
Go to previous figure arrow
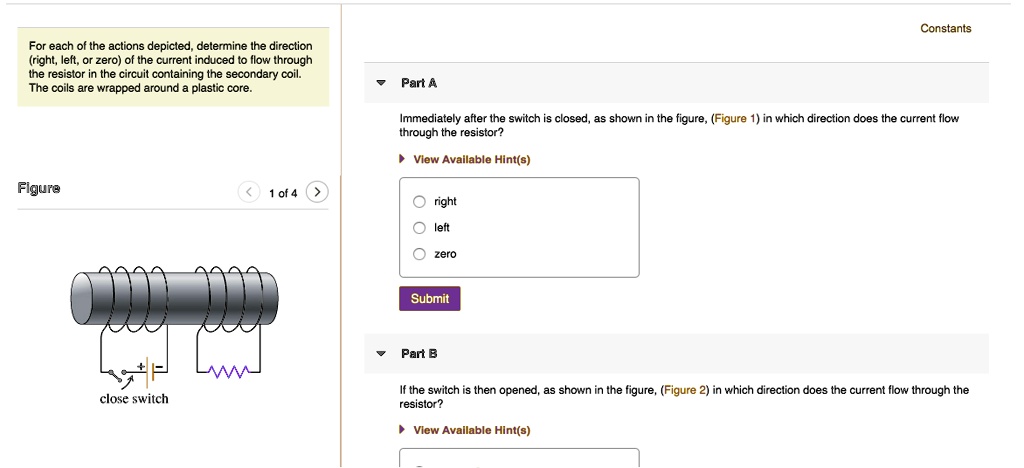(249, 192)
